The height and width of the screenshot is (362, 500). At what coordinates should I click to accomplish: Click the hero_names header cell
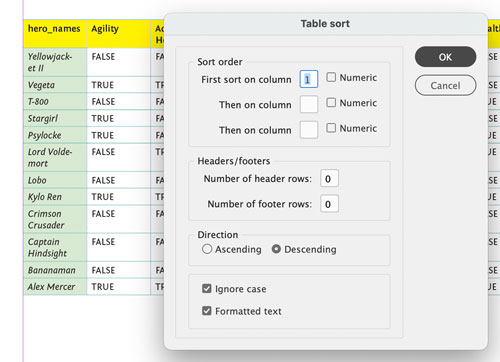pos(55,34)
